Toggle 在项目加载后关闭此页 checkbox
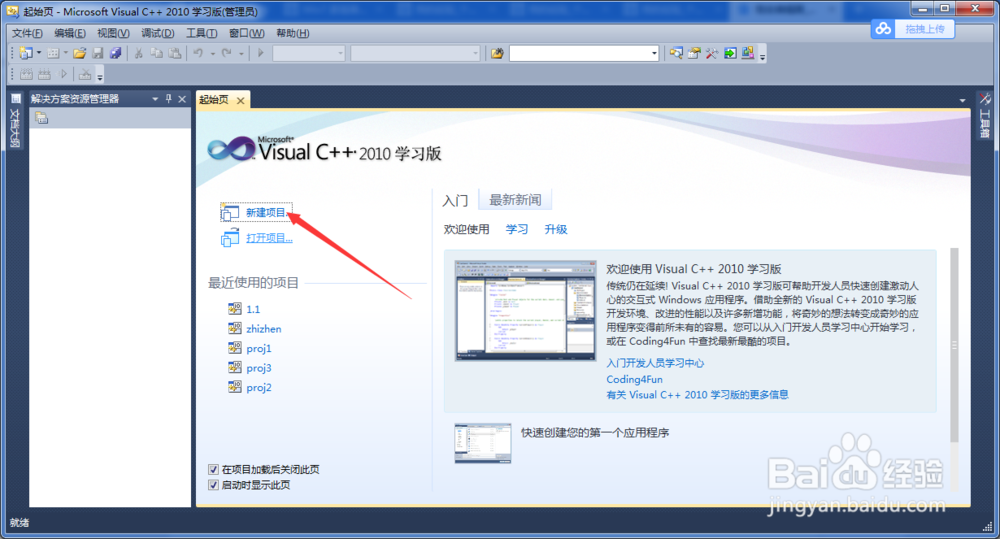This screenshot has height=539, width=1000. click(x=214, y=469)
